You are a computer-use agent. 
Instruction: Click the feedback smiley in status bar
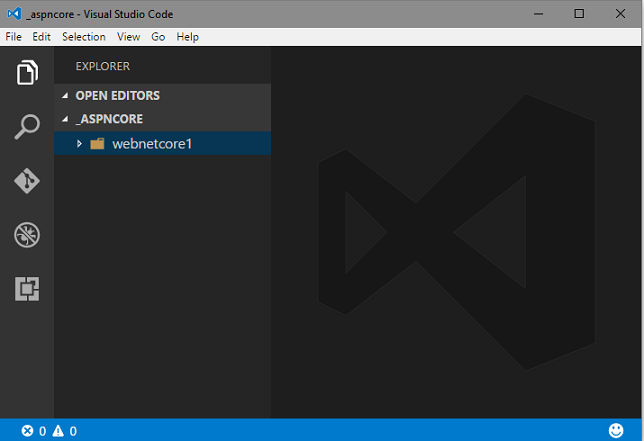click(x=616, y=430)
